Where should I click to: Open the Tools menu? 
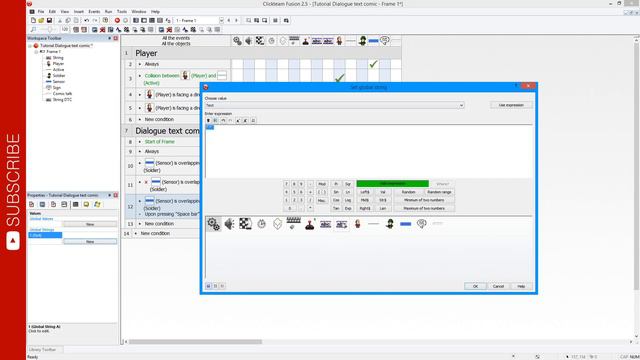pos(122,11)
